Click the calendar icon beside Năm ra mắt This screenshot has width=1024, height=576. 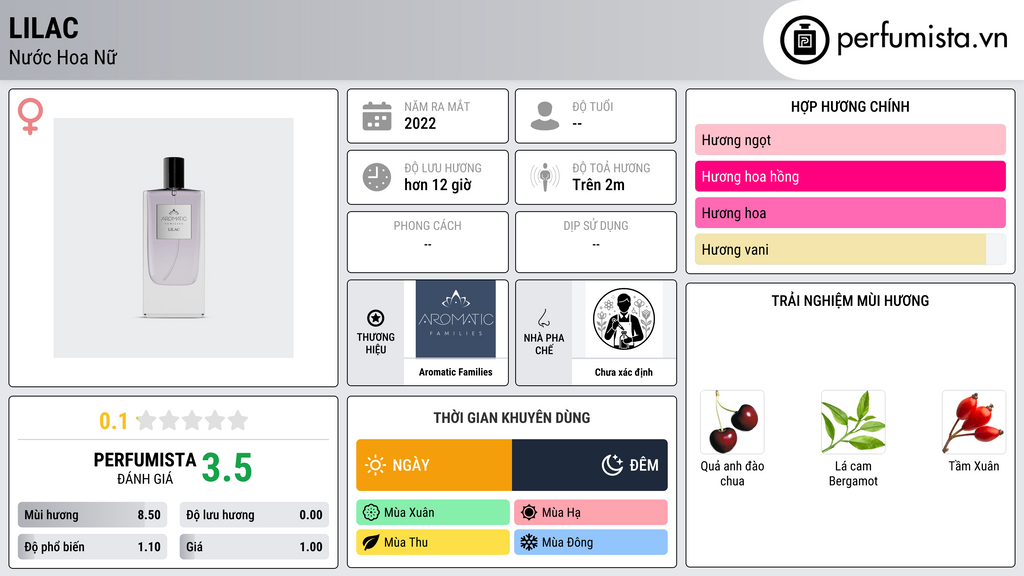click(x=377, y=116)
